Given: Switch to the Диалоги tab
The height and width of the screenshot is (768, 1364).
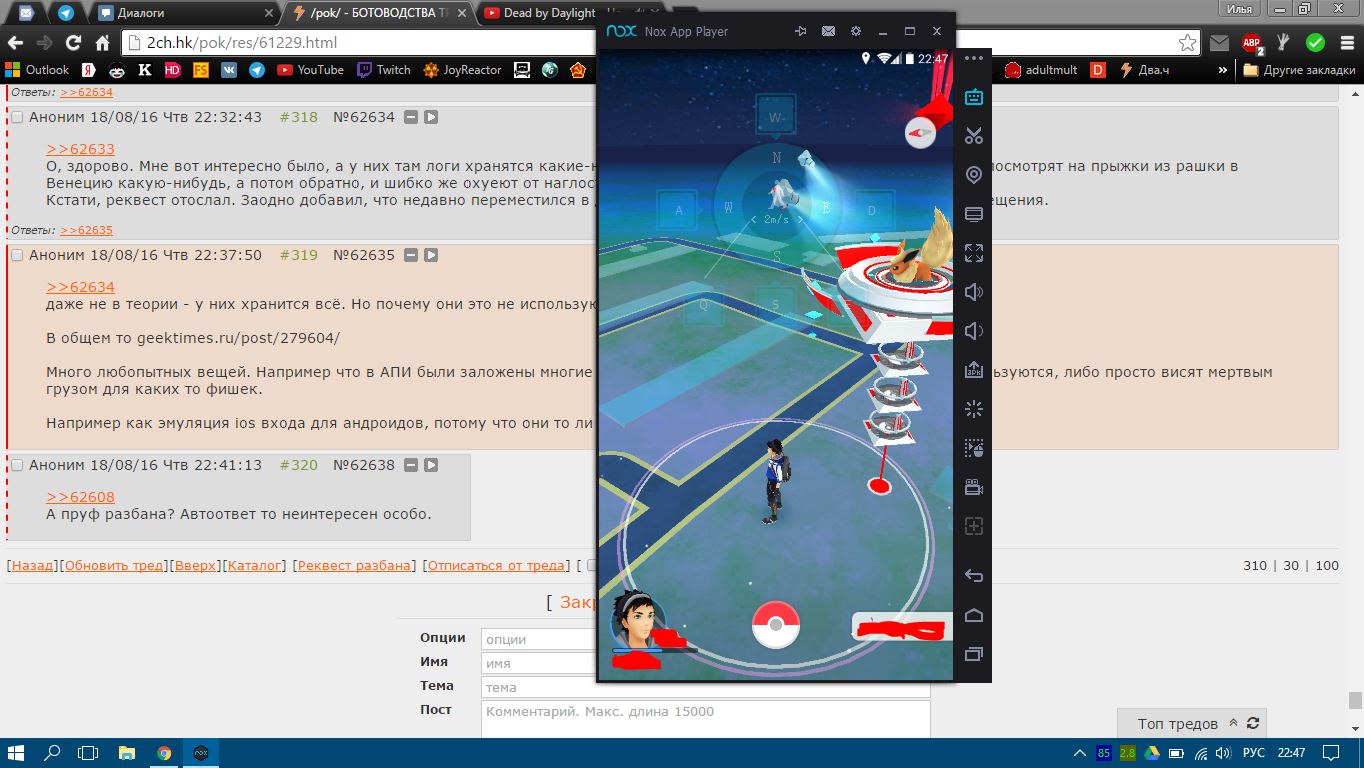Looking at the screenshot, I should 186,13.
